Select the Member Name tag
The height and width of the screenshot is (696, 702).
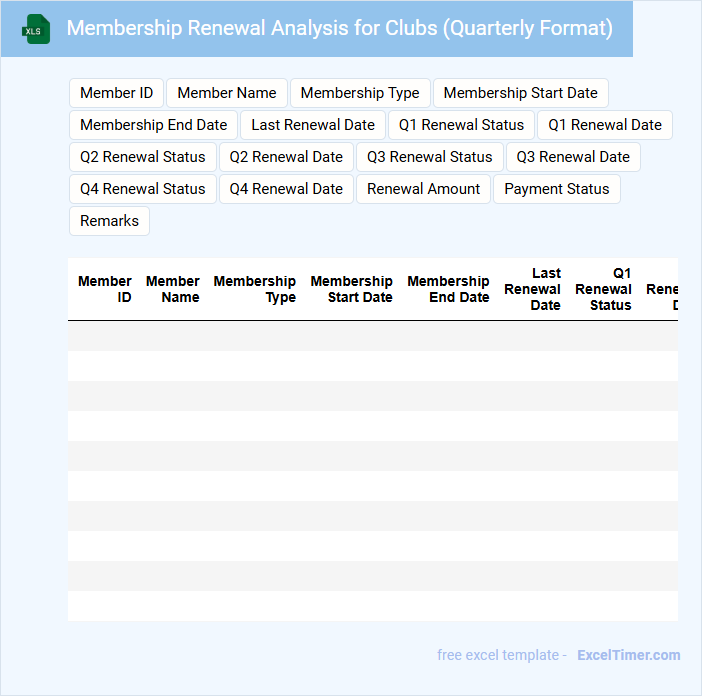pos(227,93)
